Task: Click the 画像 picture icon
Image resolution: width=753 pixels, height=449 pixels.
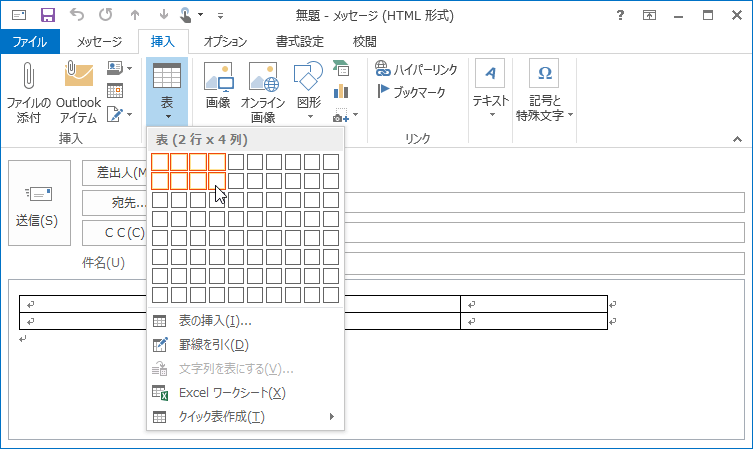Action: [217, 77]
